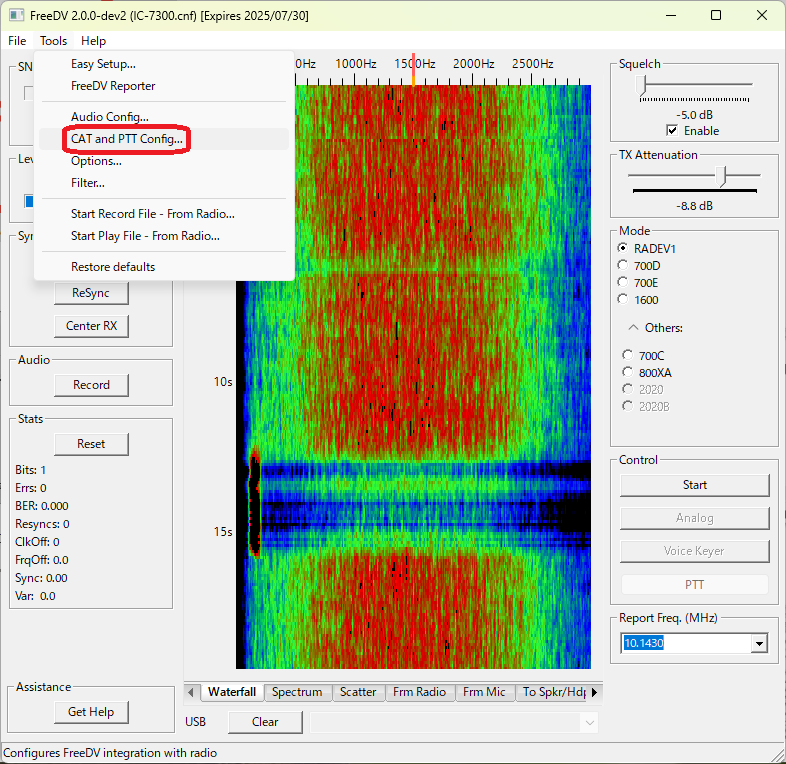The height and width of the screenshot is (764, 786).
Task: Reset the Stats counters
Action: (91, 444)
